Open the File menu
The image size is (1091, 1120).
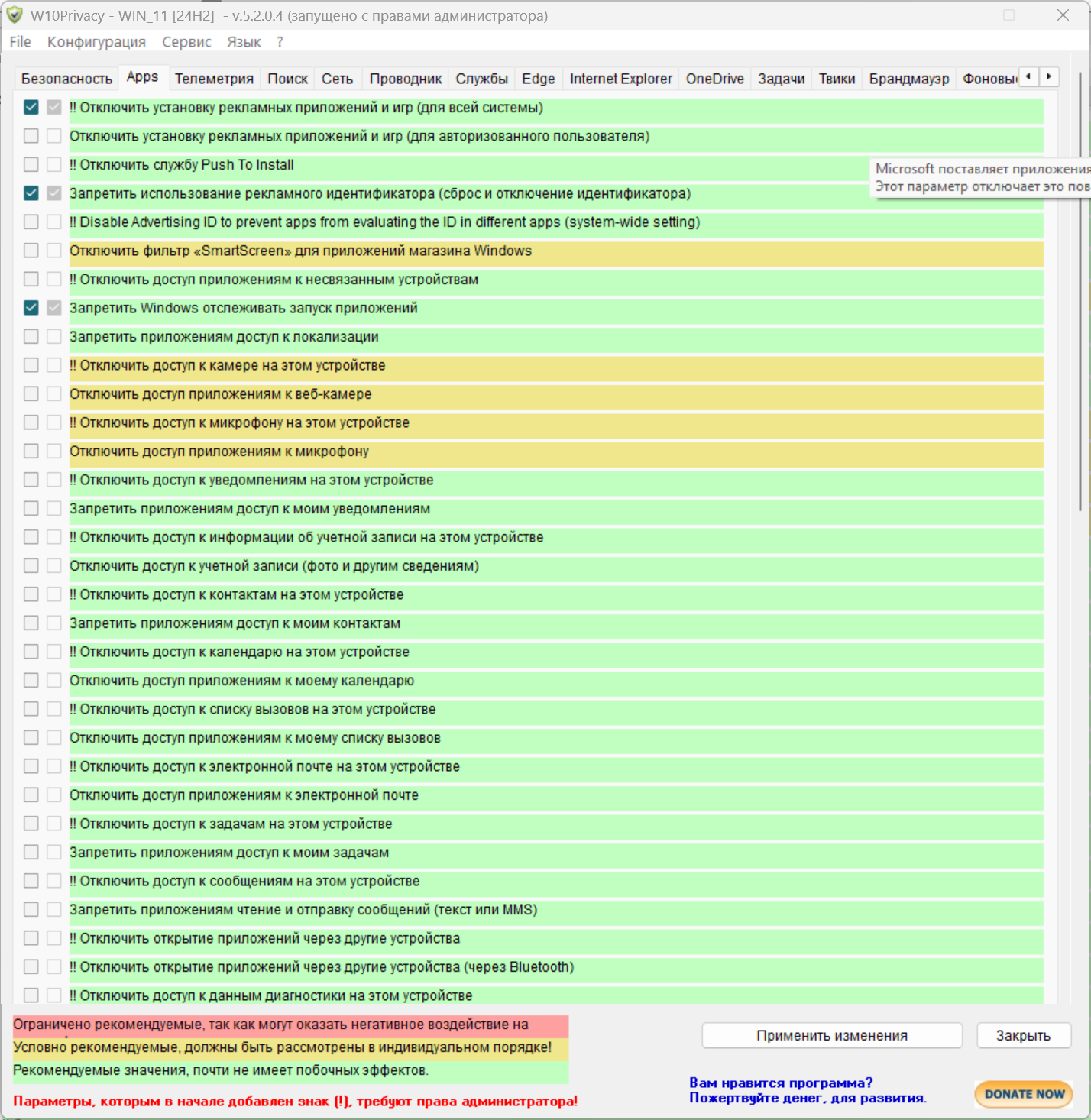click(20, 42)
